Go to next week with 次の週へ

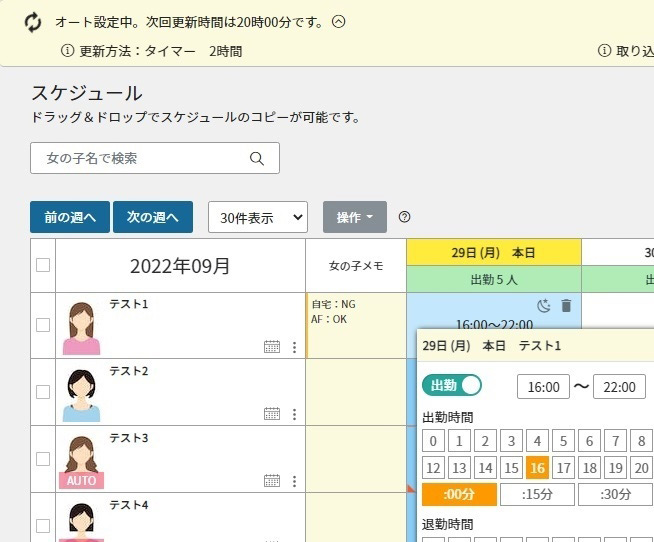pos(153,217)
